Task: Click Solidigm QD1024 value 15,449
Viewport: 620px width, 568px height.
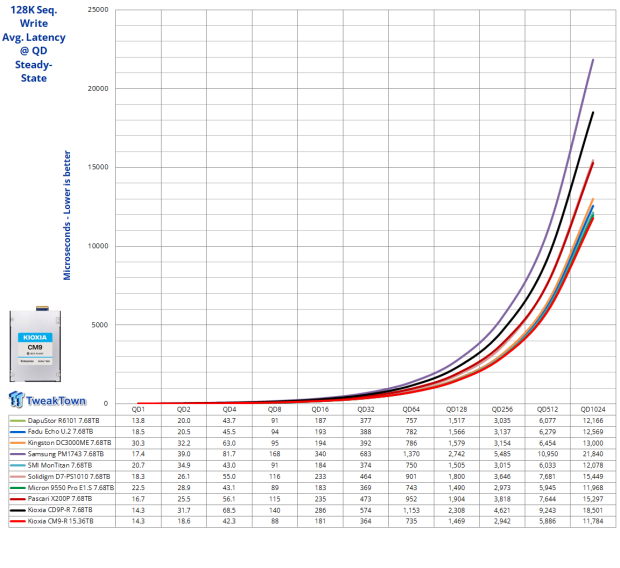Action: click(593, 477)
